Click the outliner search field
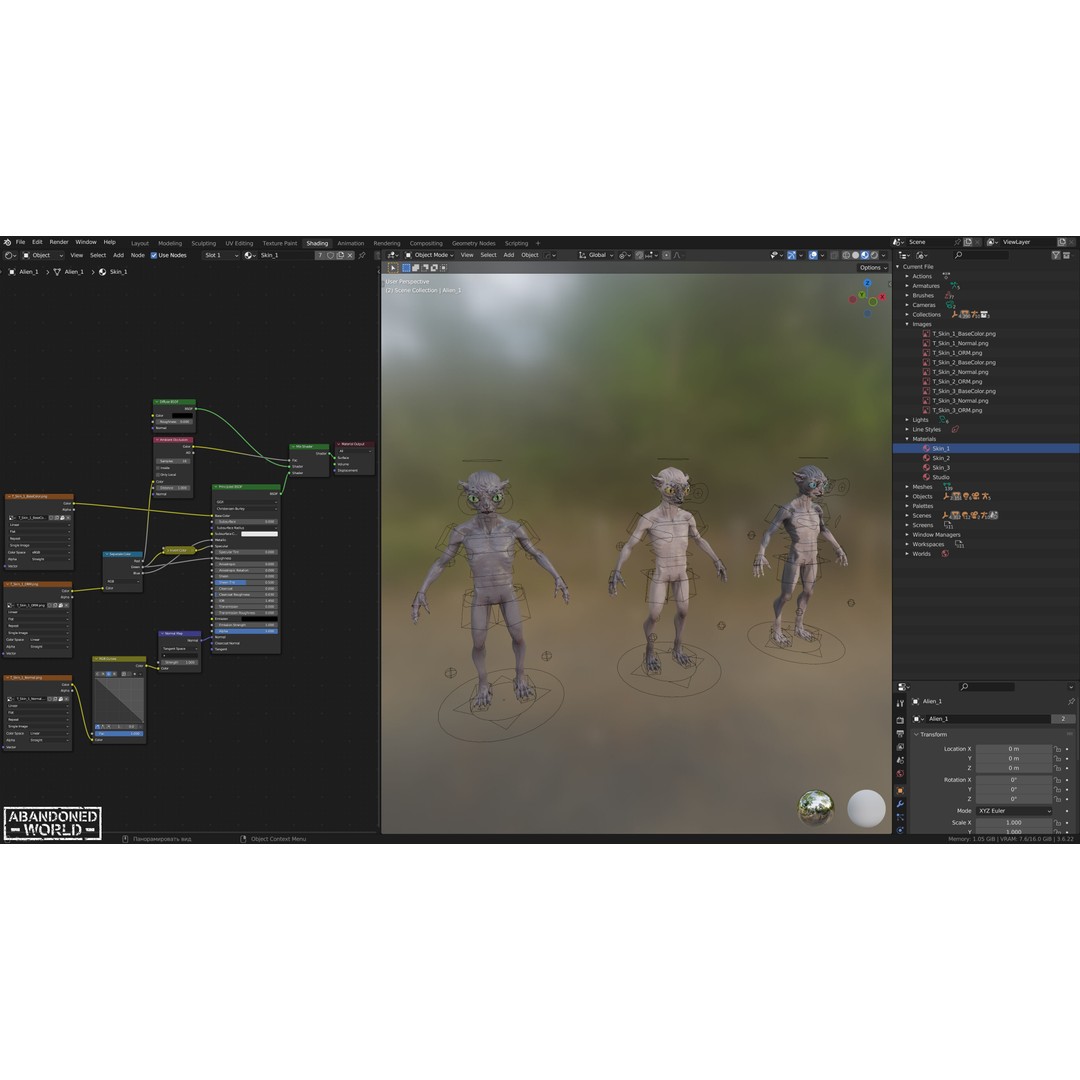The height and width of the screenshot is (1080, 1080). click(981, 255)
